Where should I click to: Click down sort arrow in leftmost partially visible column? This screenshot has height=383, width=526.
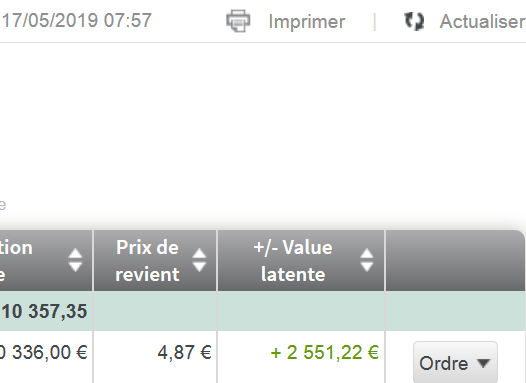(75, 267)
